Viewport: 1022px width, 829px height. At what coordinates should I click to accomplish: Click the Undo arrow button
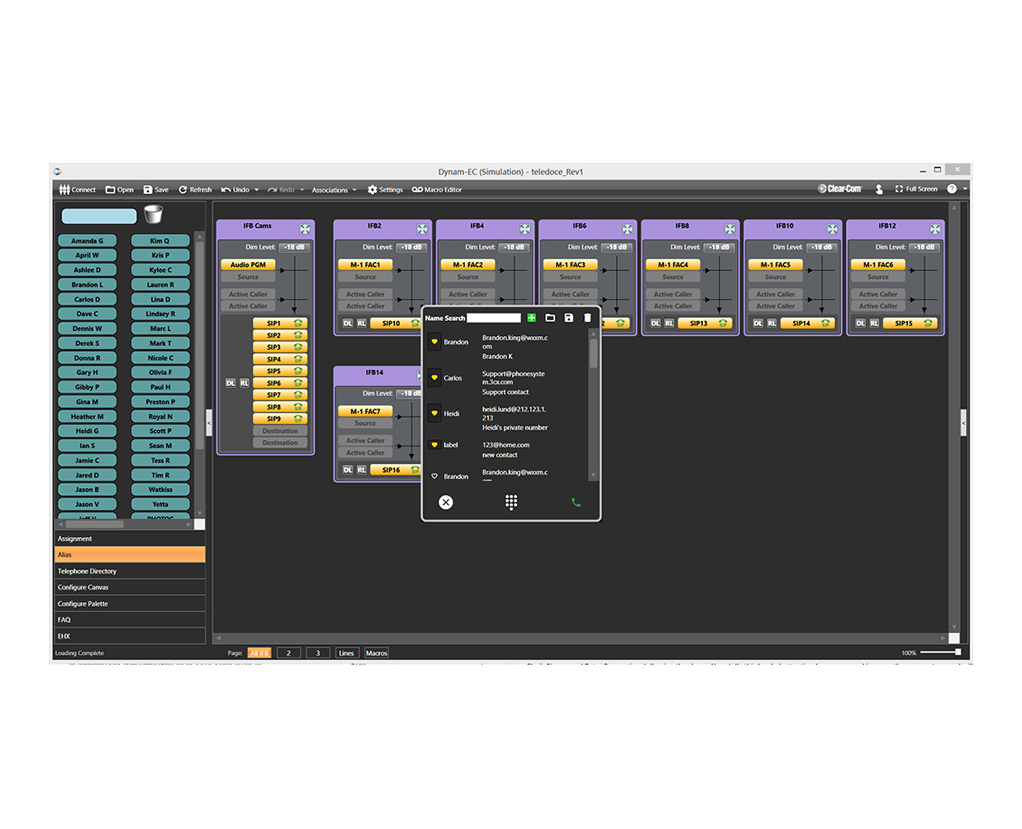click(x=235, y=190)
